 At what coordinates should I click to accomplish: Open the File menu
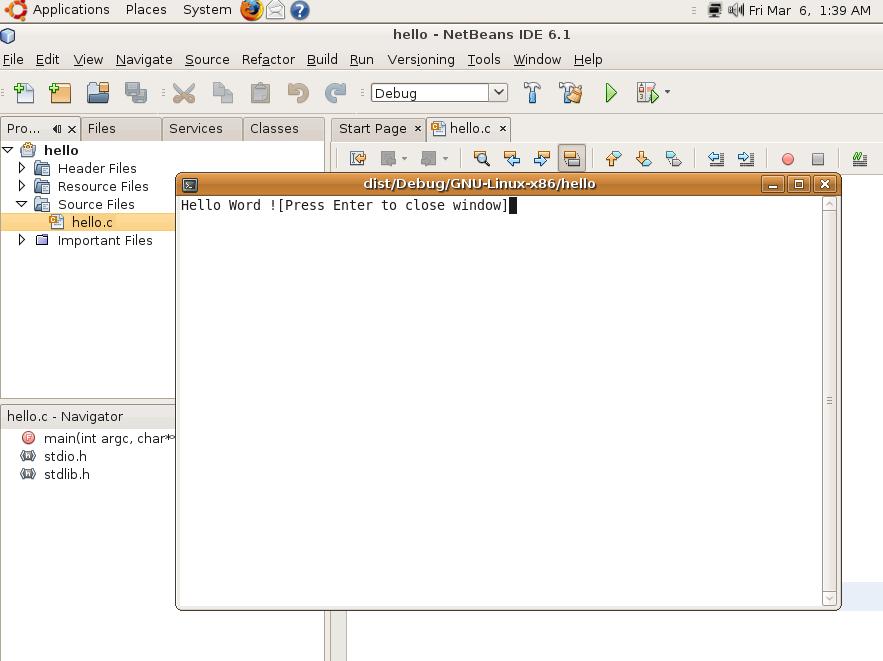pyautogui.click(x=13, y=60)
